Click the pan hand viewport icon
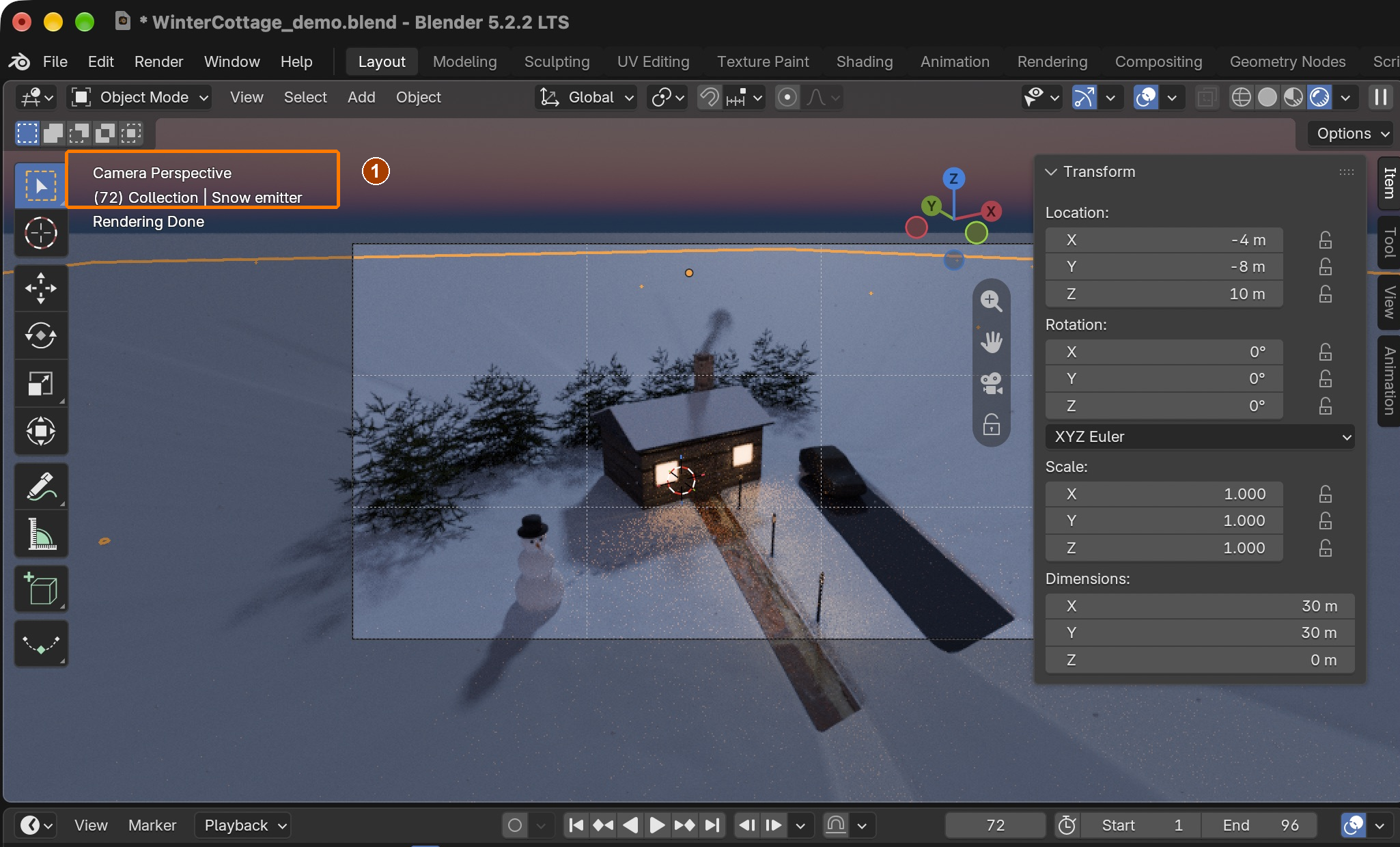1400x847 pixels. (991, 342)
